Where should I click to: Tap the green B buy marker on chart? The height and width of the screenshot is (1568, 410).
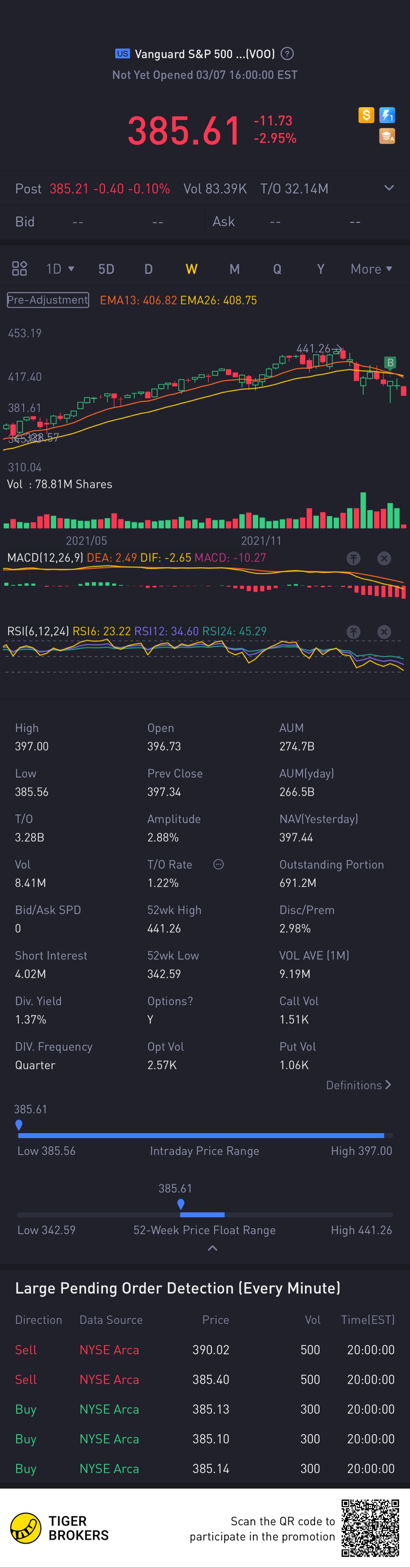point(390,363)
